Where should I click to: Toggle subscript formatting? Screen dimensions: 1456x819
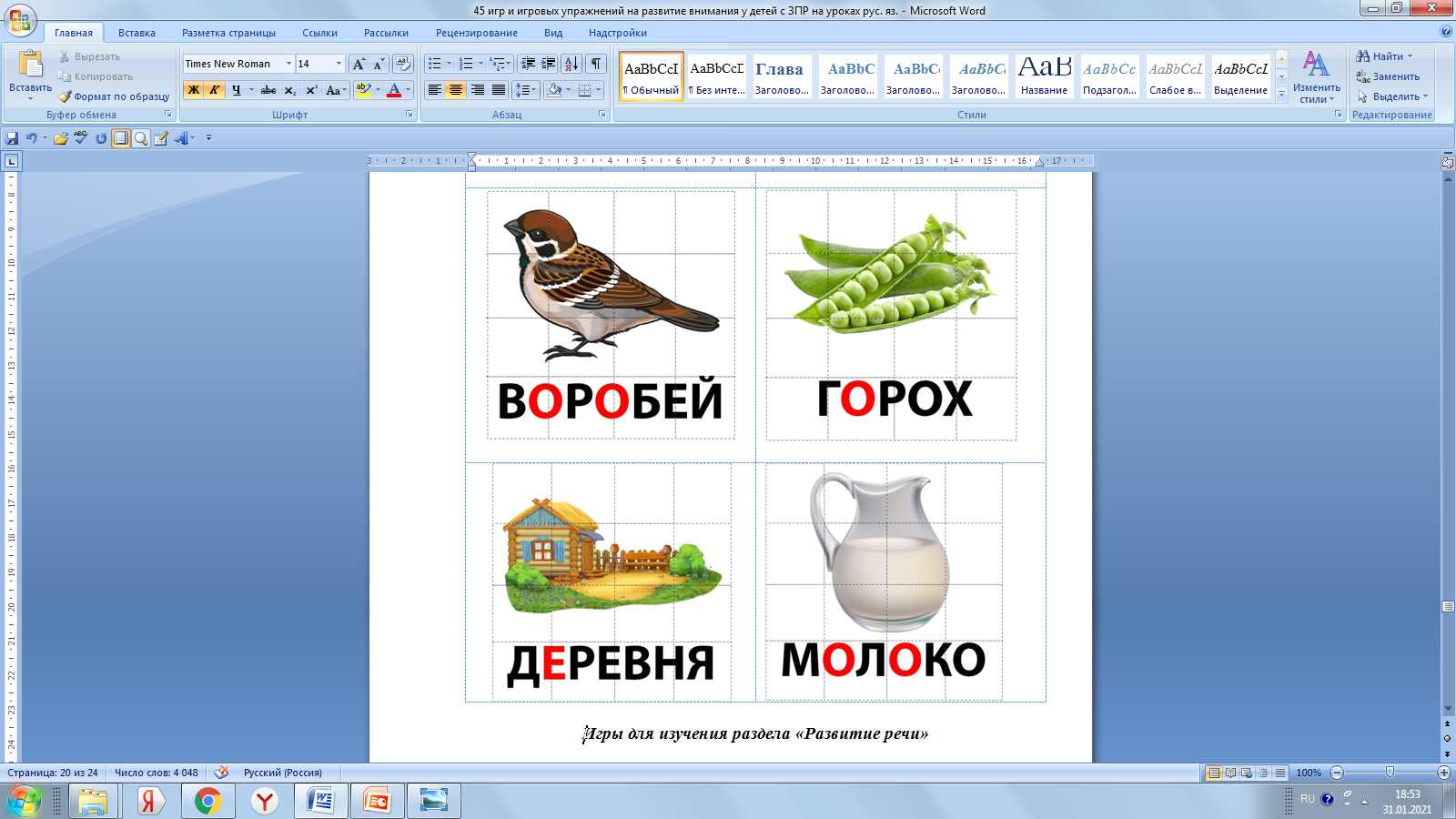(289, 90)
